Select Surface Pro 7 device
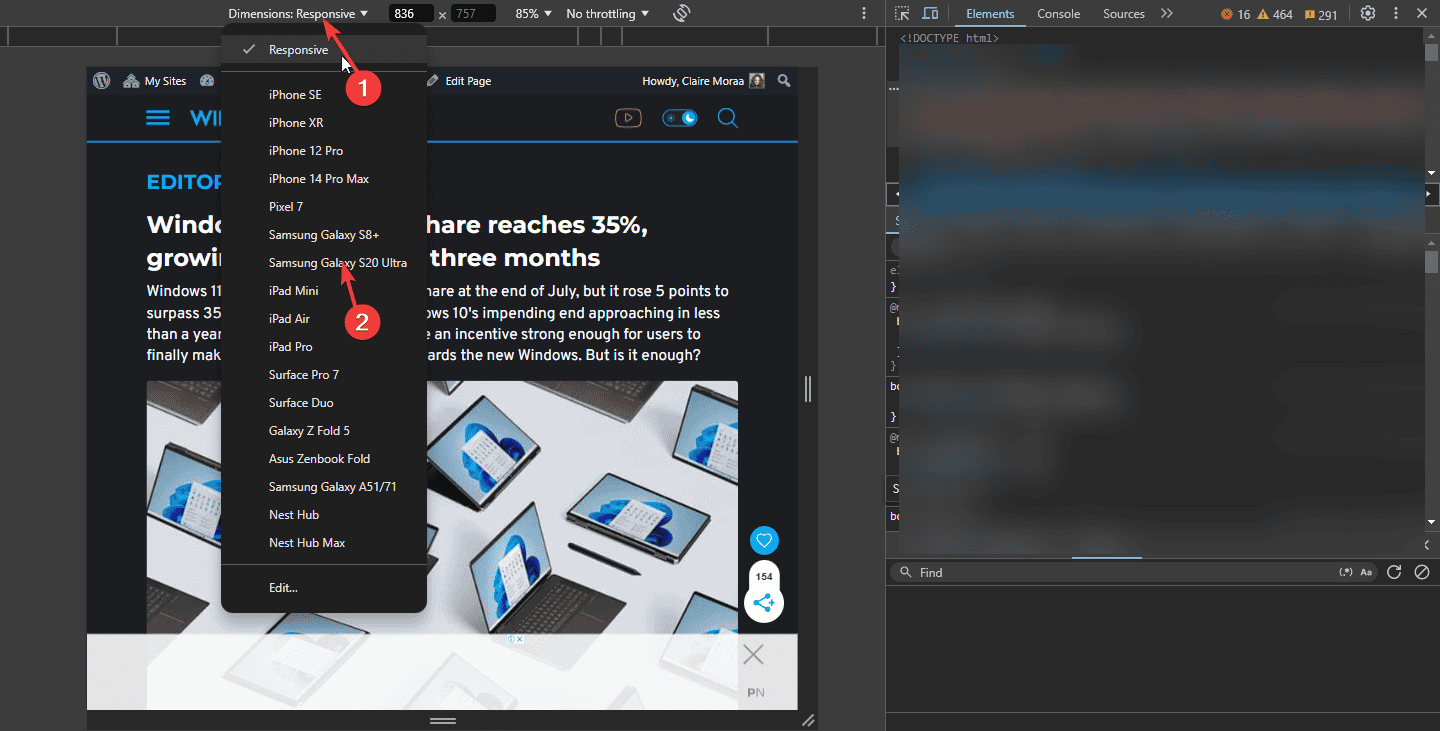1440x731 pixels. (x=324, y=375)
